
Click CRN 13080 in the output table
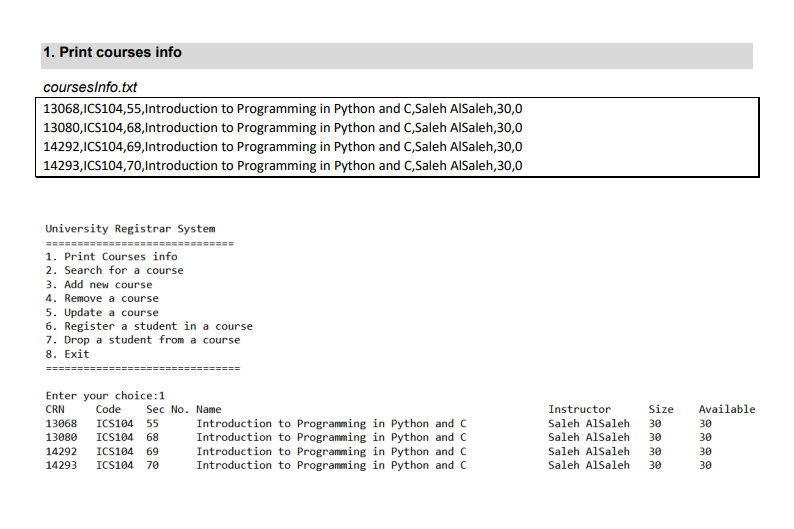[x=61, y=437]
